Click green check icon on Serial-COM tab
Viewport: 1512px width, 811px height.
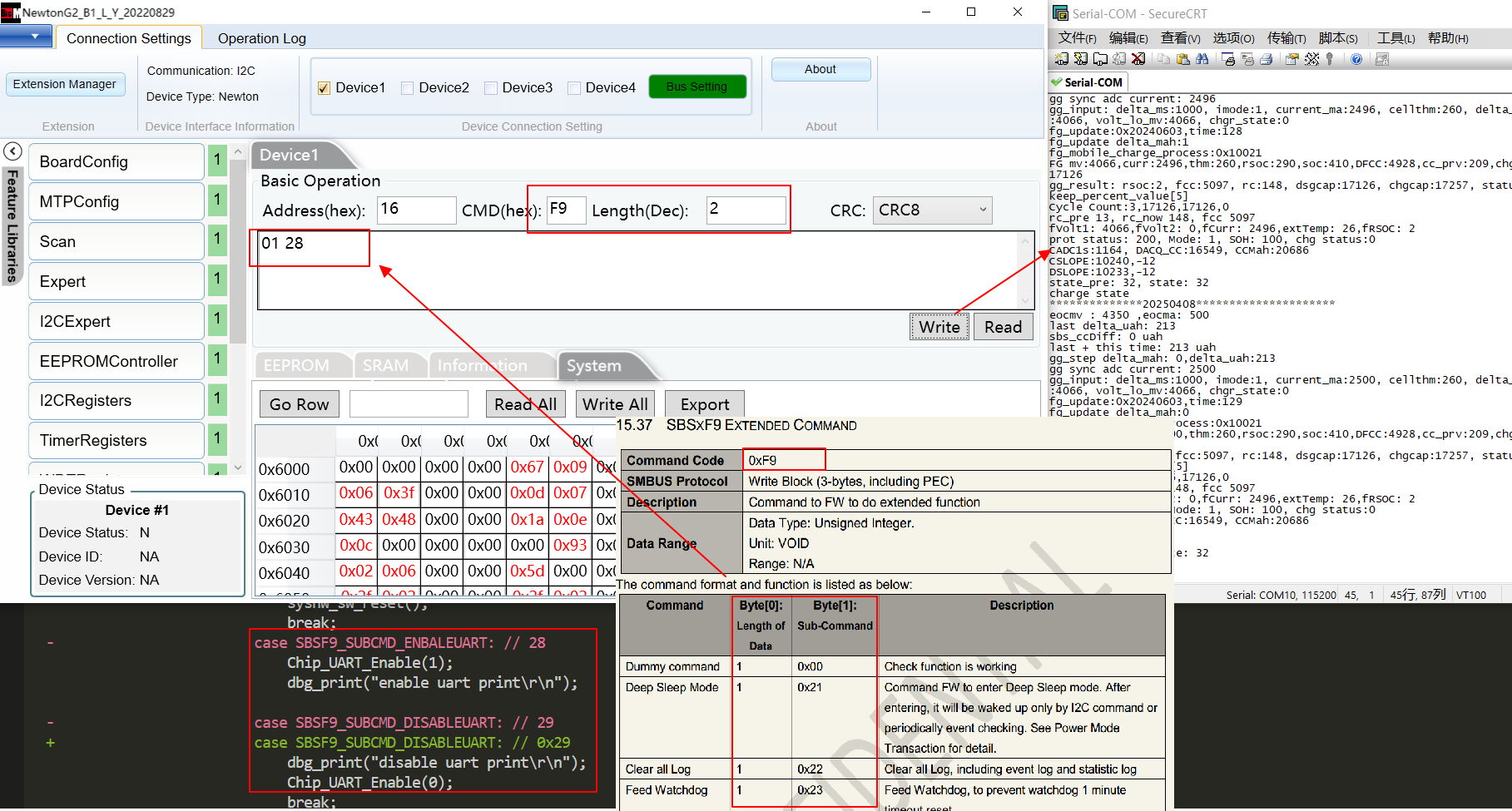click(x=1057, y=82)
